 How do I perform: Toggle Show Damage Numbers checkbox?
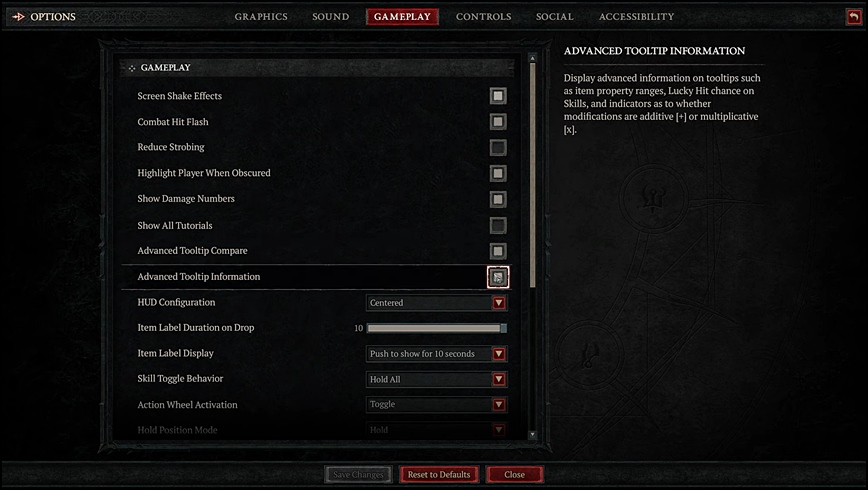click(498, 199)
